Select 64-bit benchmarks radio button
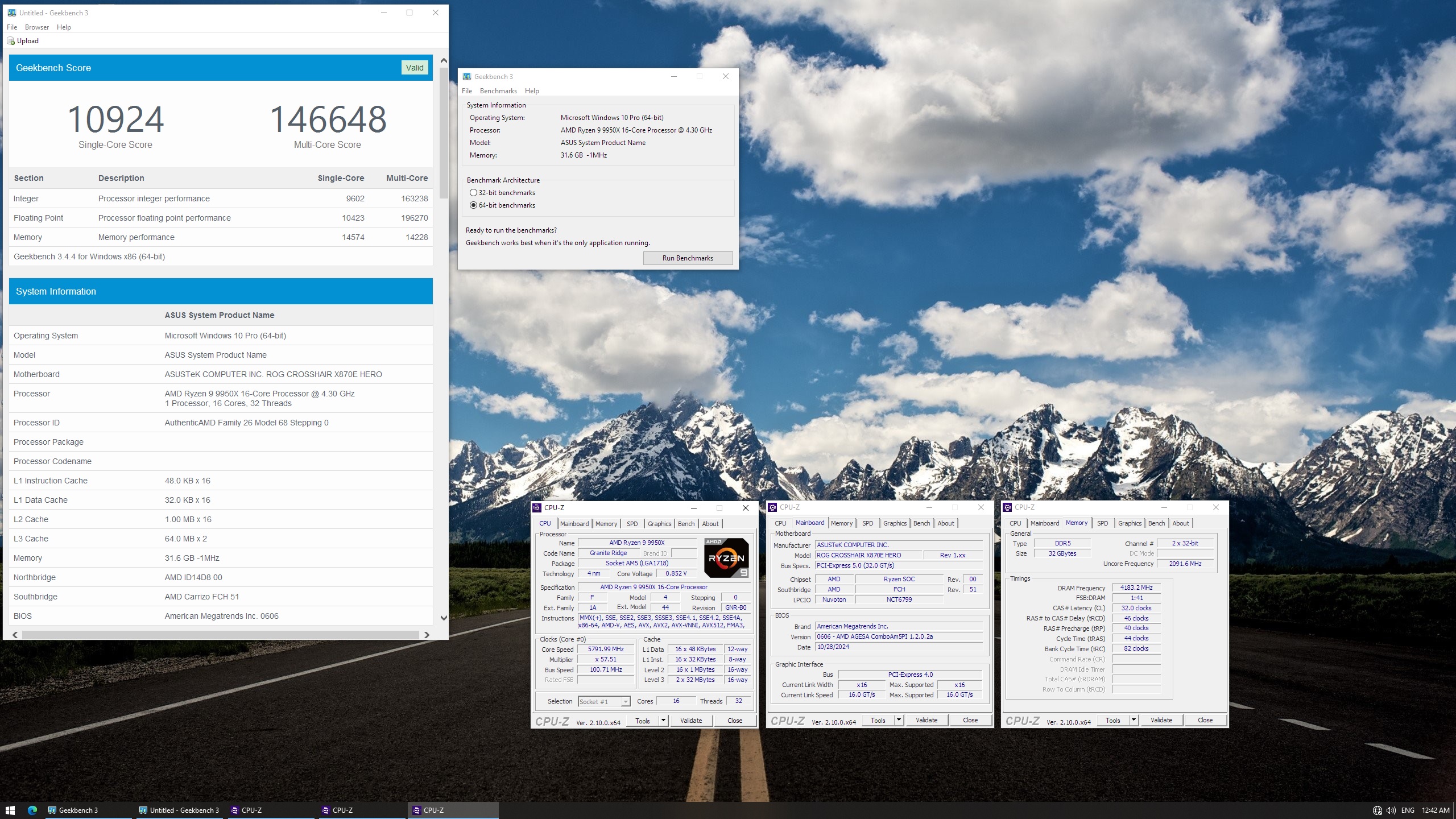This screenshot has width=1456, height=819. click(x=473, y=205)
